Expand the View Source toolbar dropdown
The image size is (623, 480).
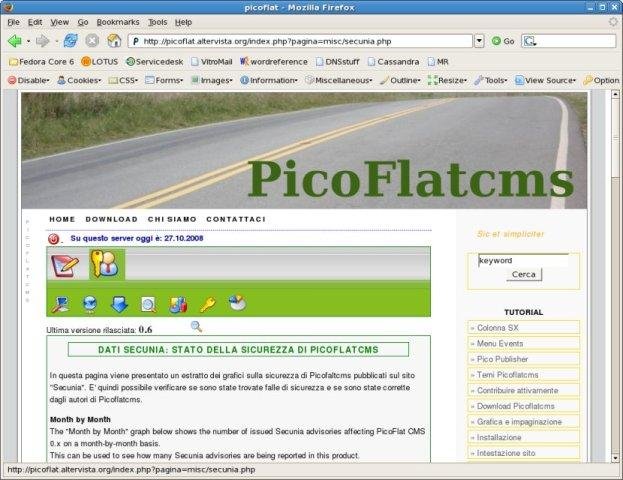tap(546, 80)
